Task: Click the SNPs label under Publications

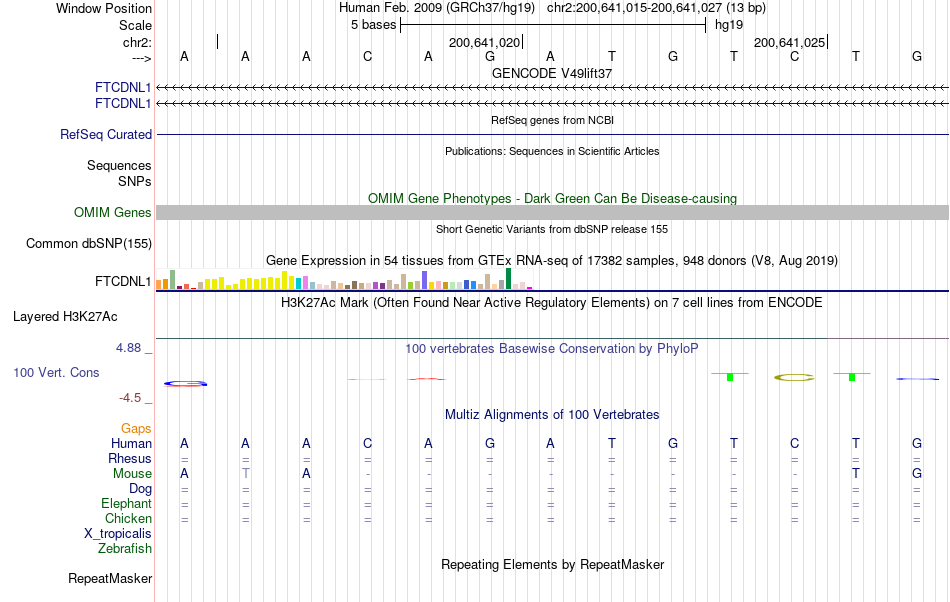Action: point(135,181)
